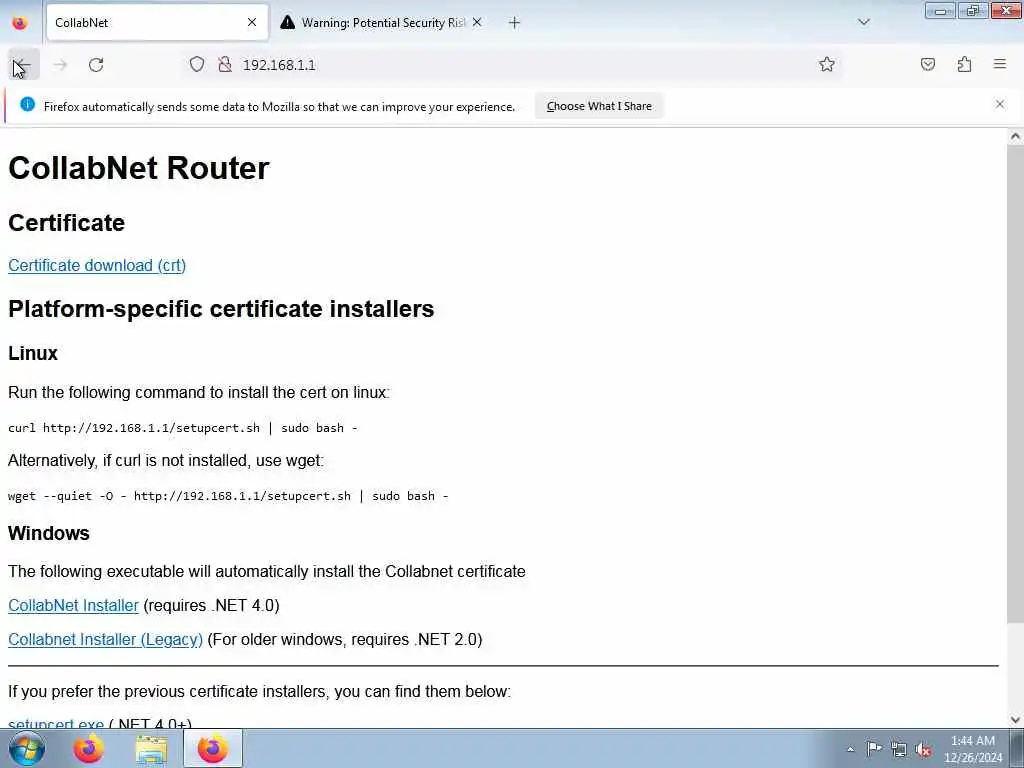The width and height of the screenshot is (1024, 768).
Task: Open tracking protection shield icon
Action: (x=197, y=64)
